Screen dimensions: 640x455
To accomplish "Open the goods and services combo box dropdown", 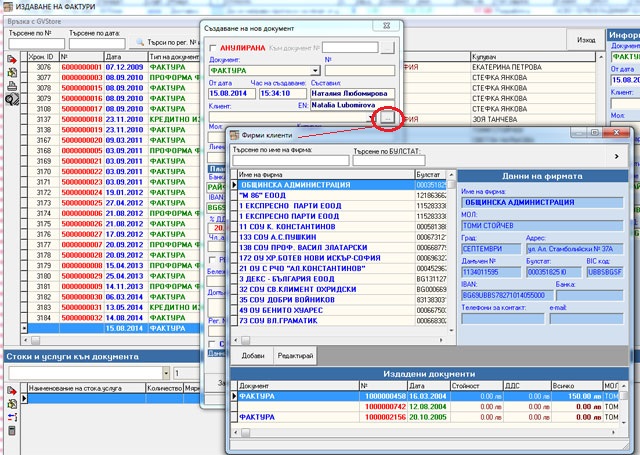I will tap(166, 373).
